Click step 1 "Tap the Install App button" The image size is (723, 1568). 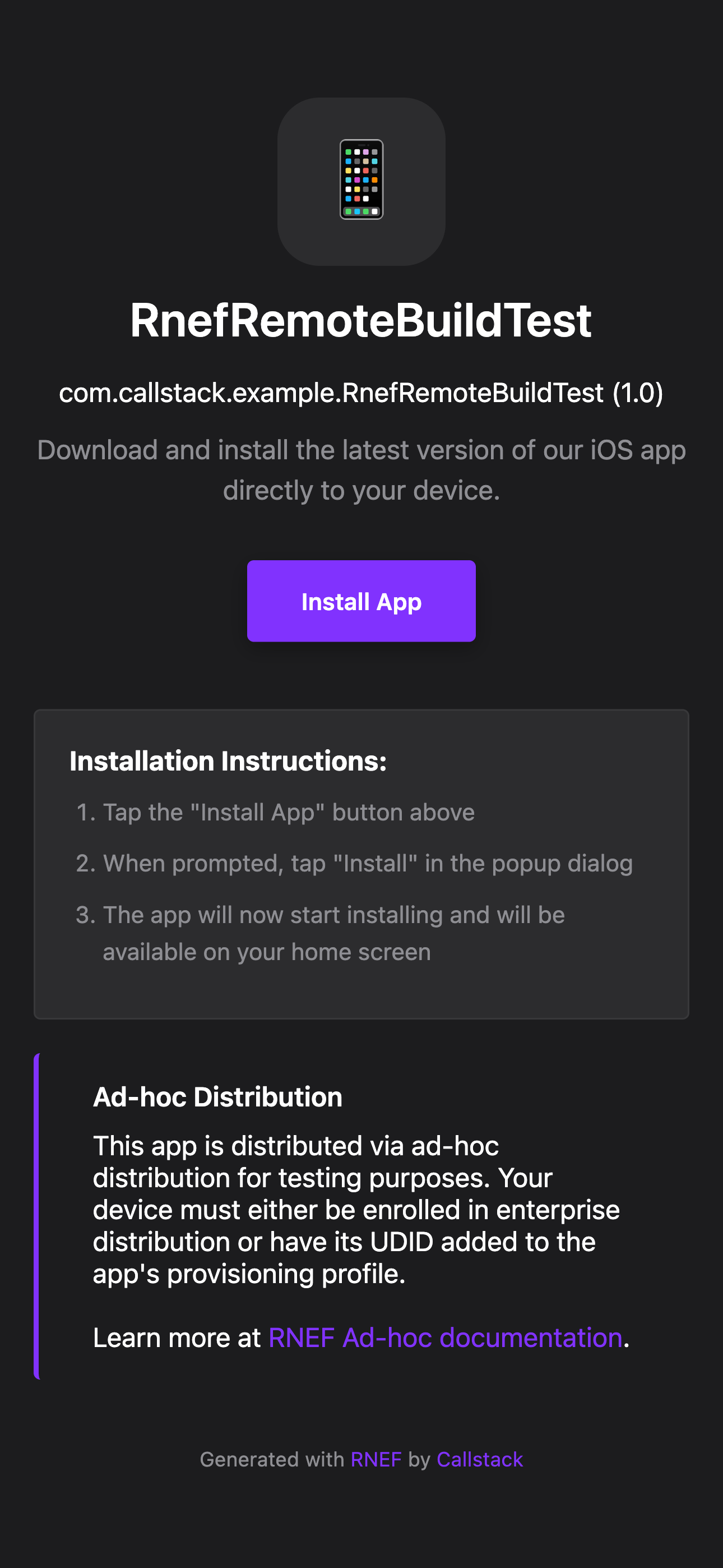click(x=288, y=813)
